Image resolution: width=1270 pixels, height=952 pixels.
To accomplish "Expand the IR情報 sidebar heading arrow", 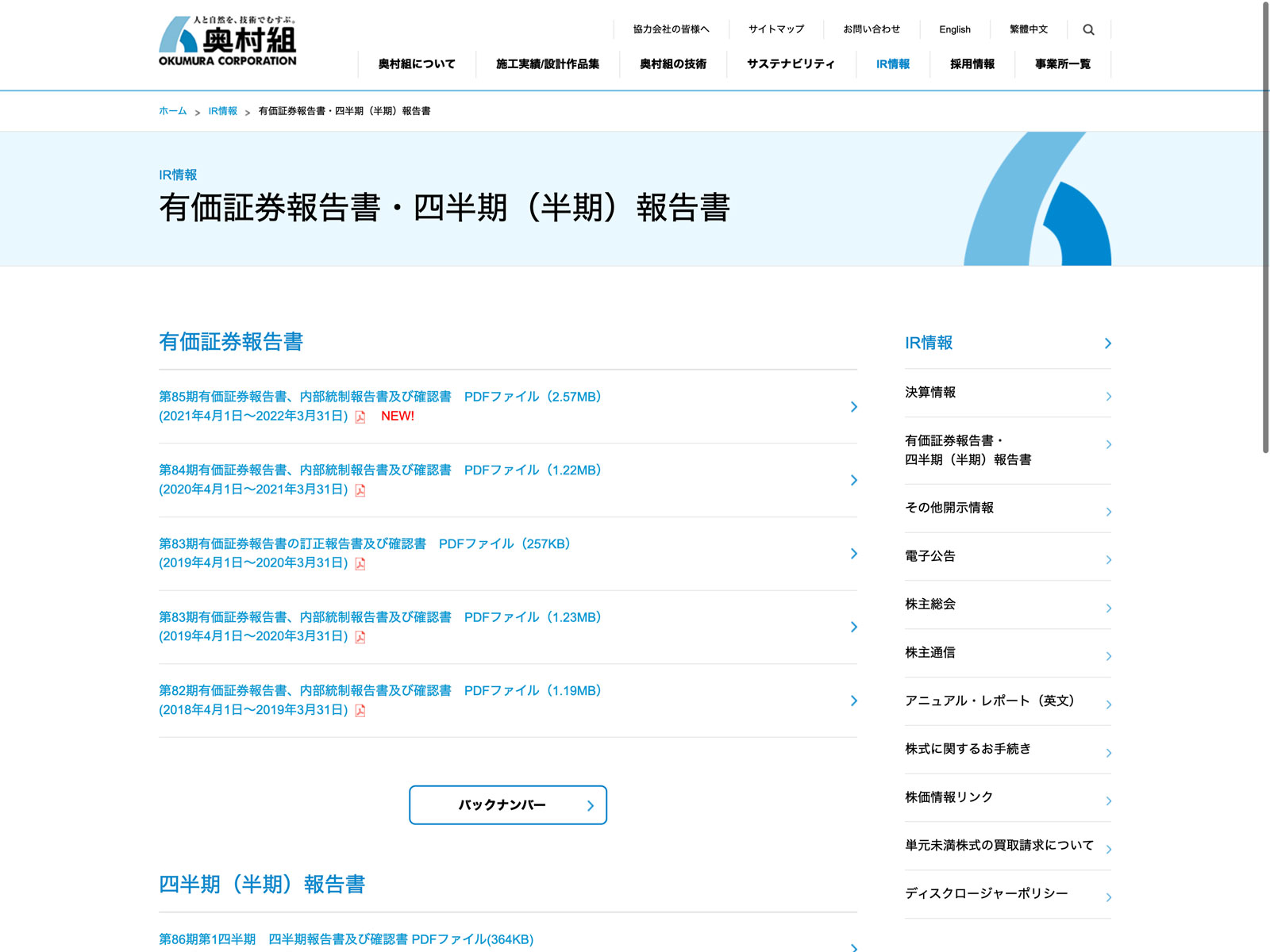I will pos(1107,344).
